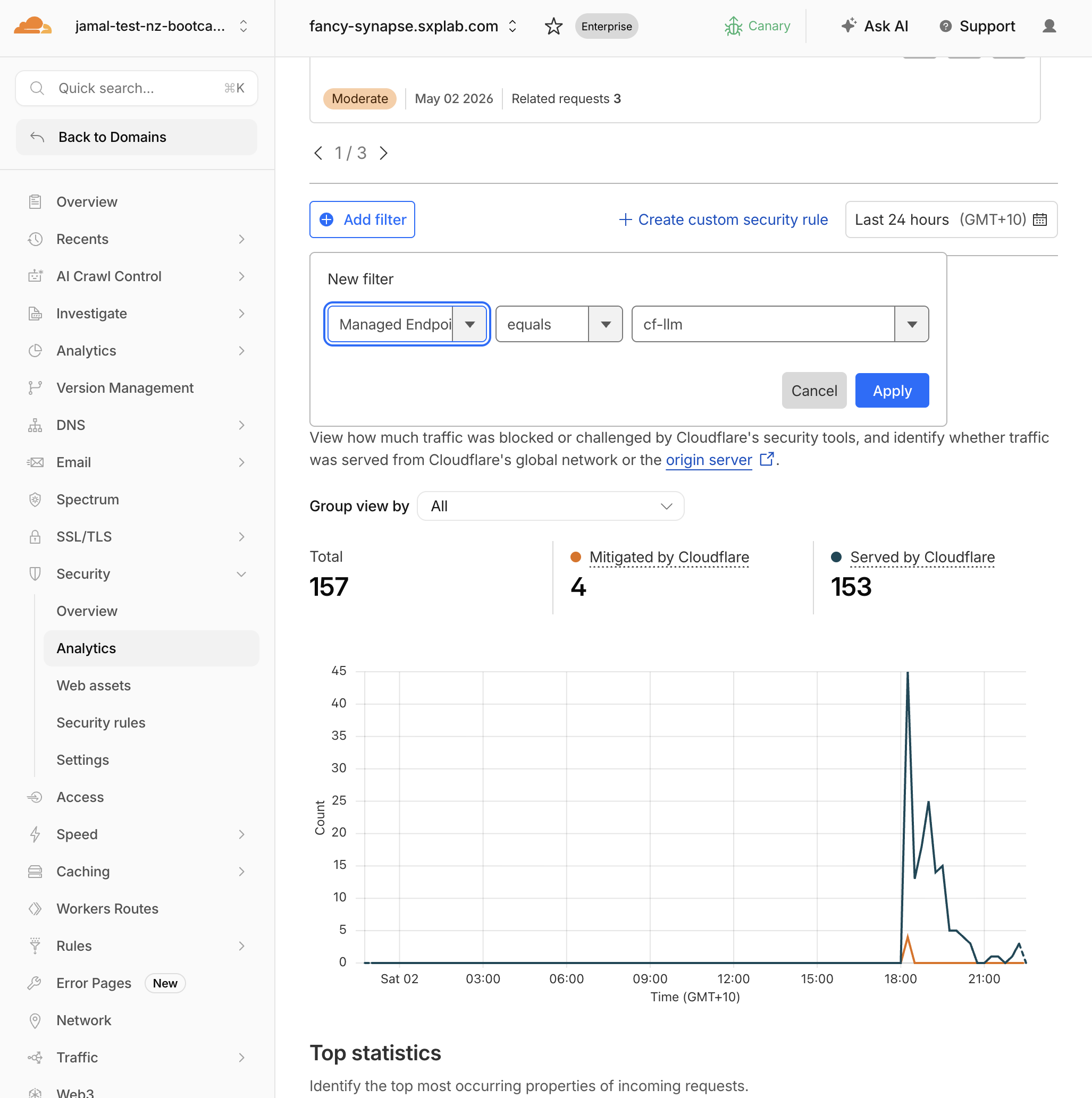Expand the Recents sidebar chevron

click(241, 239)
